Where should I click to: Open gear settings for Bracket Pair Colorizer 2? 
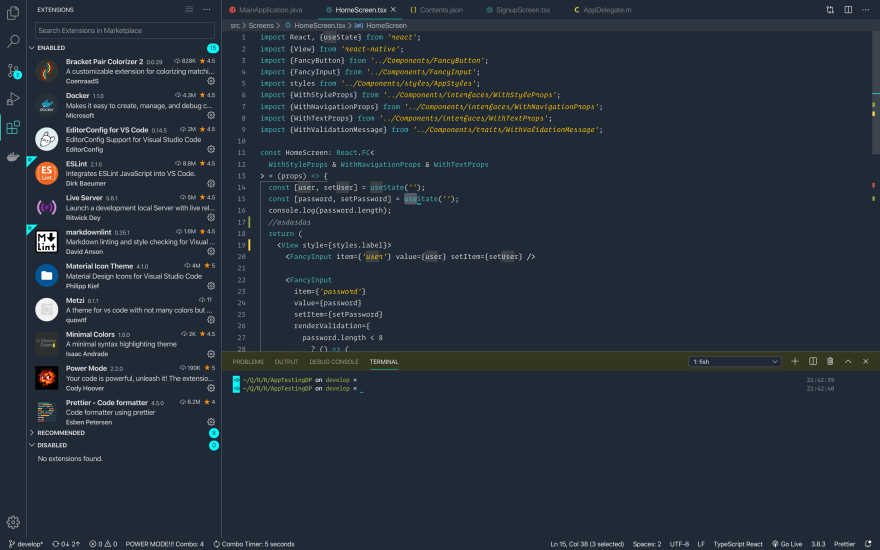[211, 81]
